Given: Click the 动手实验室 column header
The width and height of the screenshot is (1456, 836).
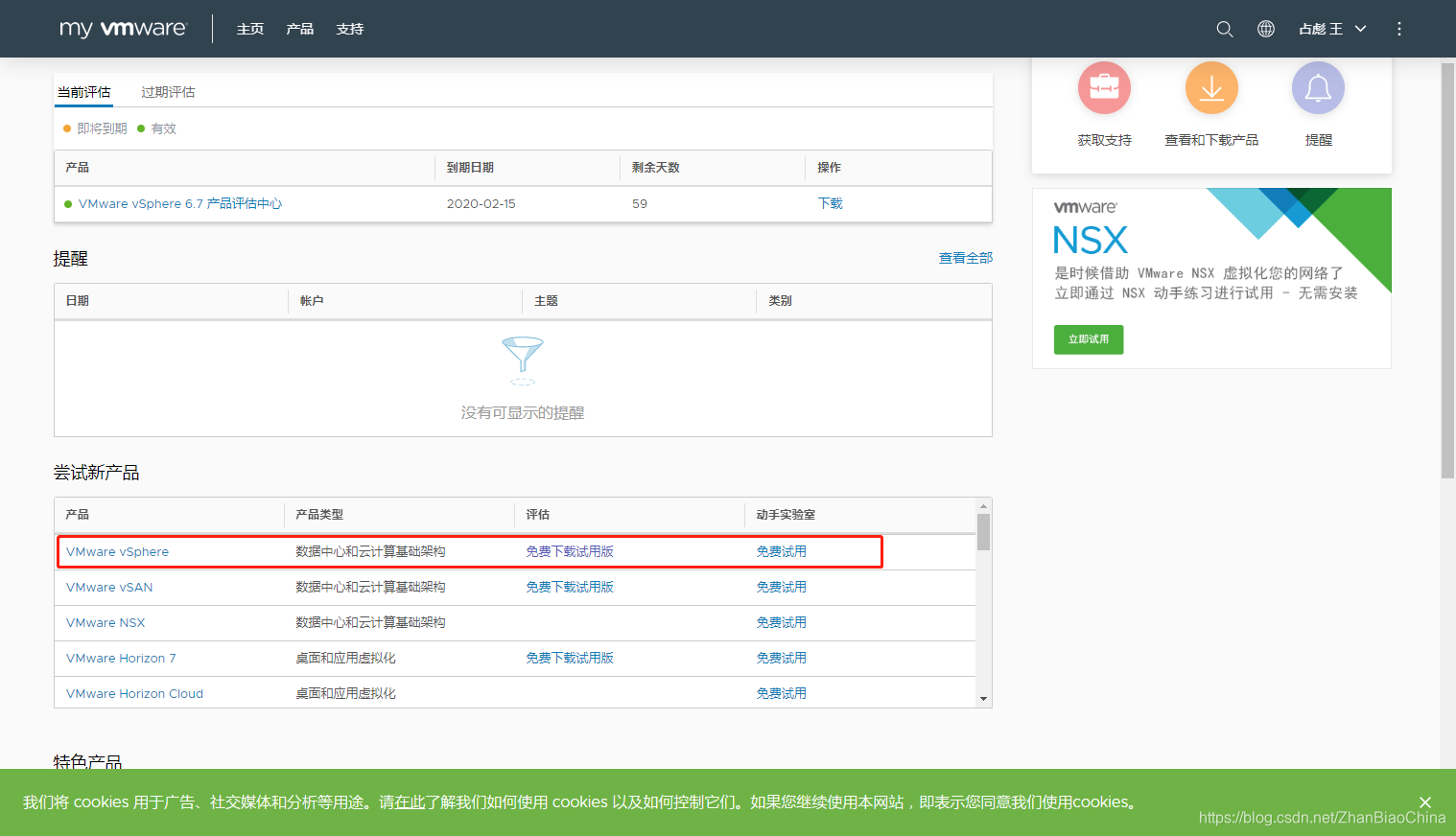Looking at the screenshot, I should (x=786, y=515).
